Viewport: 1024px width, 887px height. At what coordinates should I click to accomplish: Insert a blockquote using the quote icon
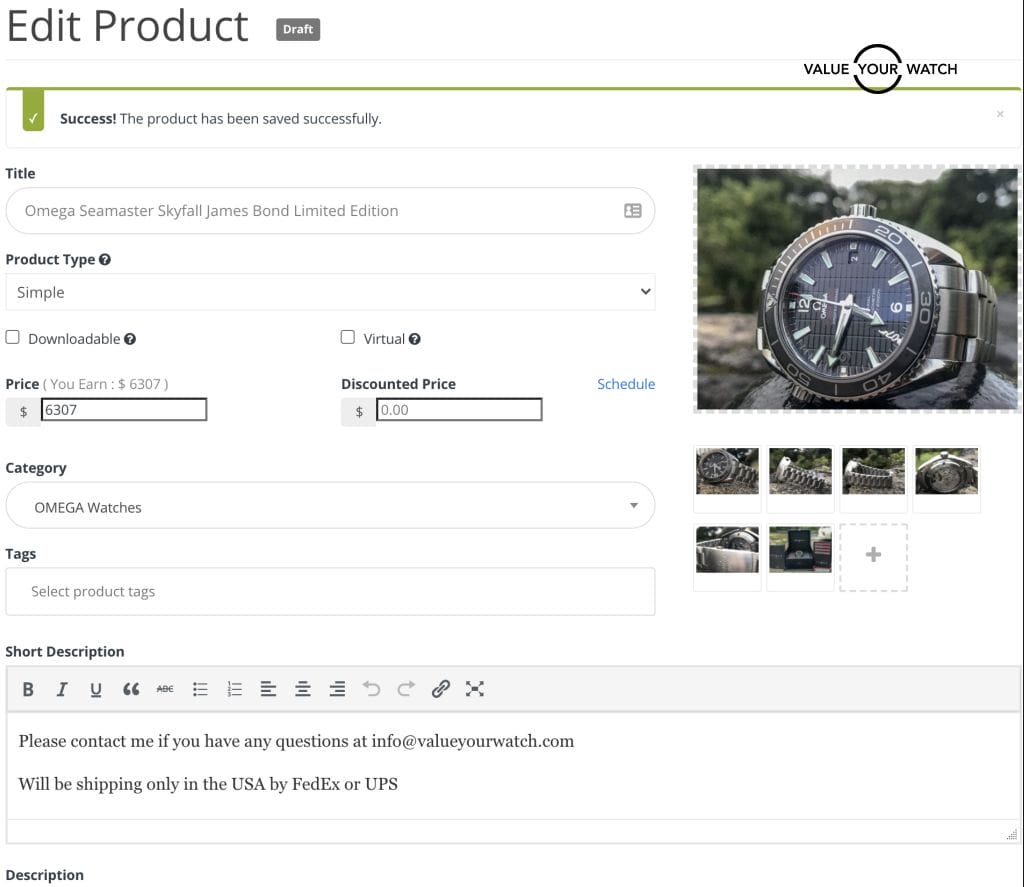pyautogui.click(x=130, y=689)
